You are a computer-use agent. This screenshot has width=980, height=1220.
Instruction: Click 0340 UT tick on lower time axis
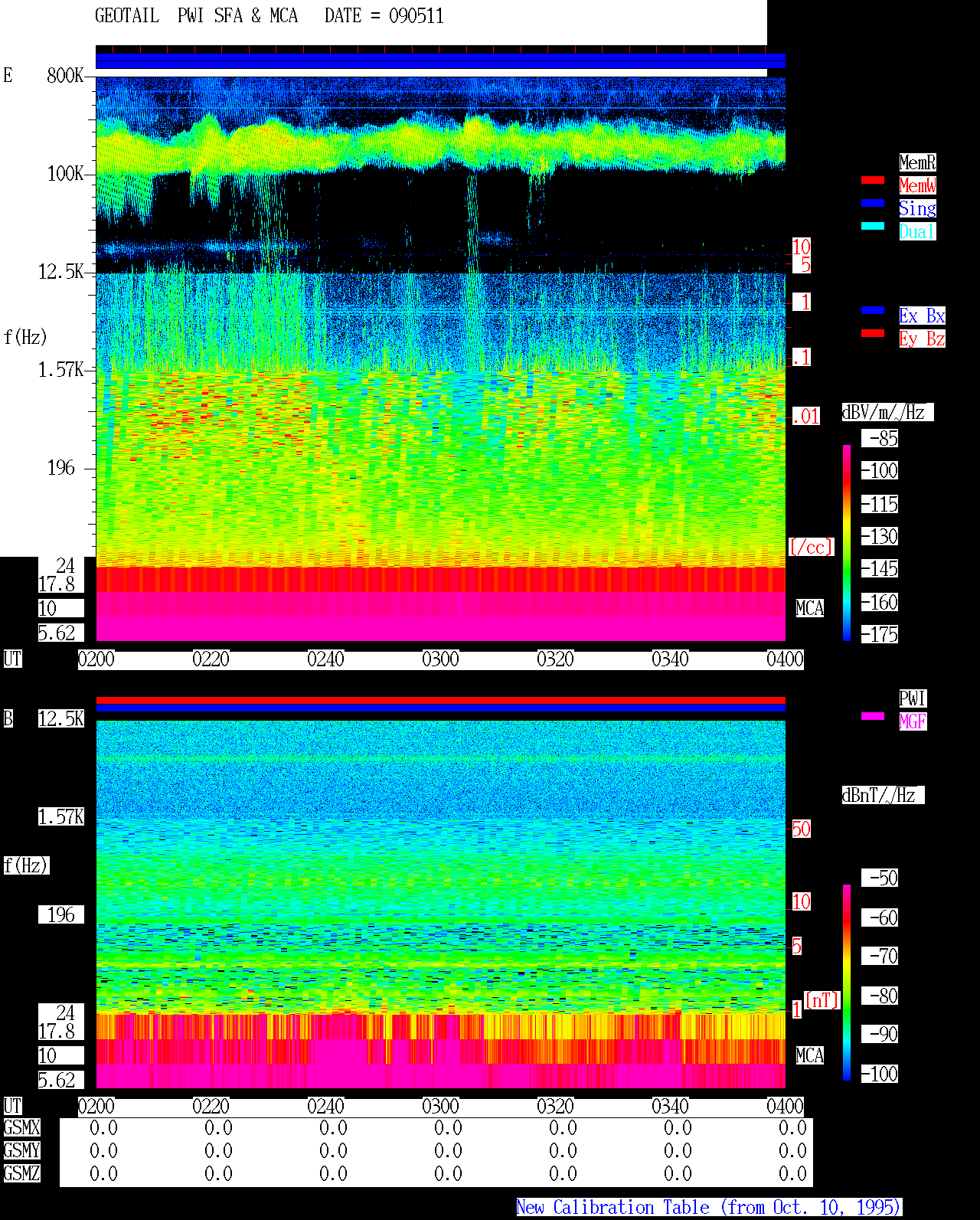point(671,1107)
